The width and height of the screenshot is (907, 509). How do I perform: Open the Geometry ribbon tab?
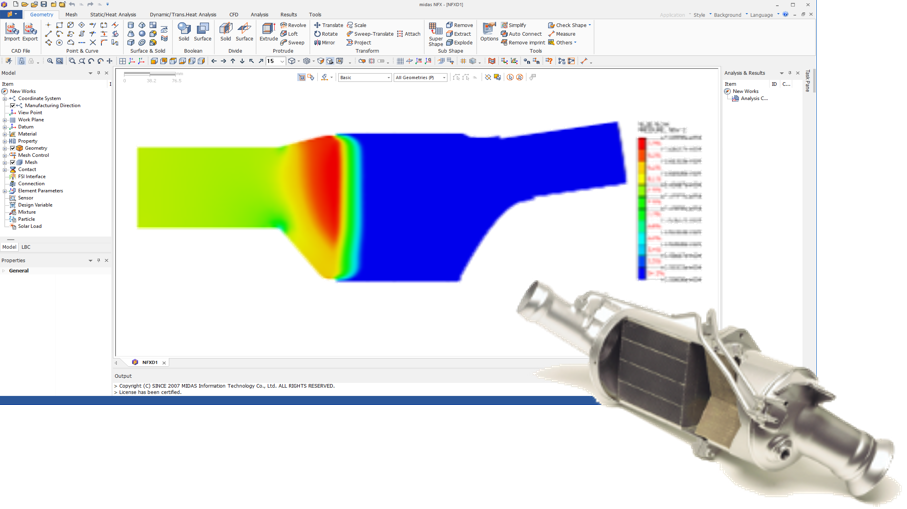point(41,14)
